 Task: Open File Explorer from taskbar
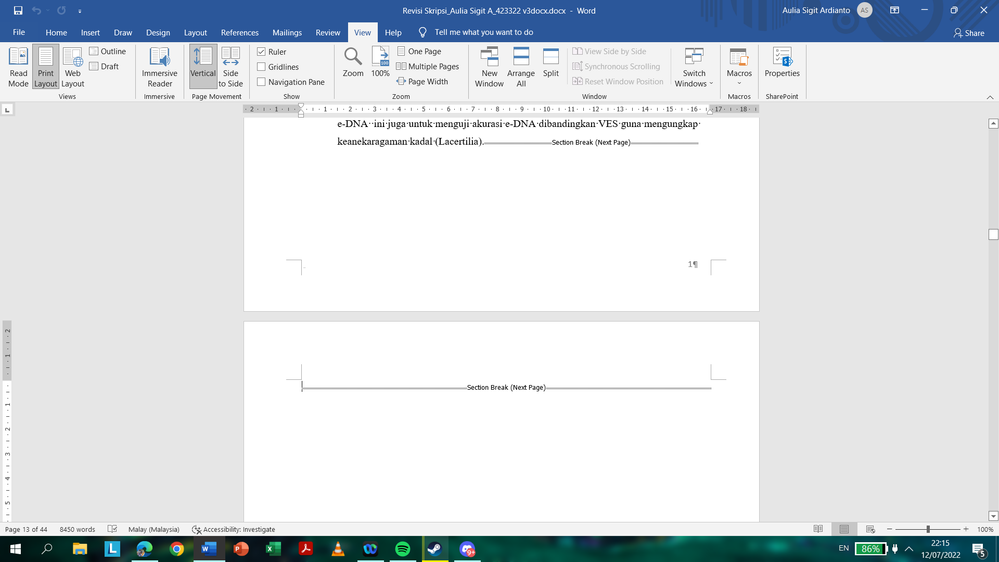pos(80,549)
